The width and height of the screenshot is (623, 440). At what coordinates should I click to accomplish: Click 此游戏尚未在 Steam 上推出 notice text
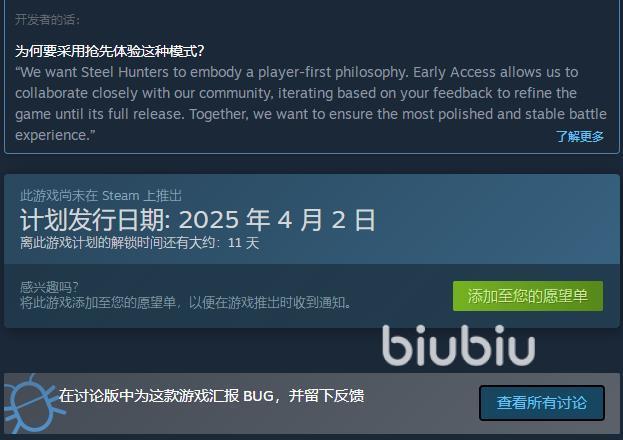coord(101,196)
